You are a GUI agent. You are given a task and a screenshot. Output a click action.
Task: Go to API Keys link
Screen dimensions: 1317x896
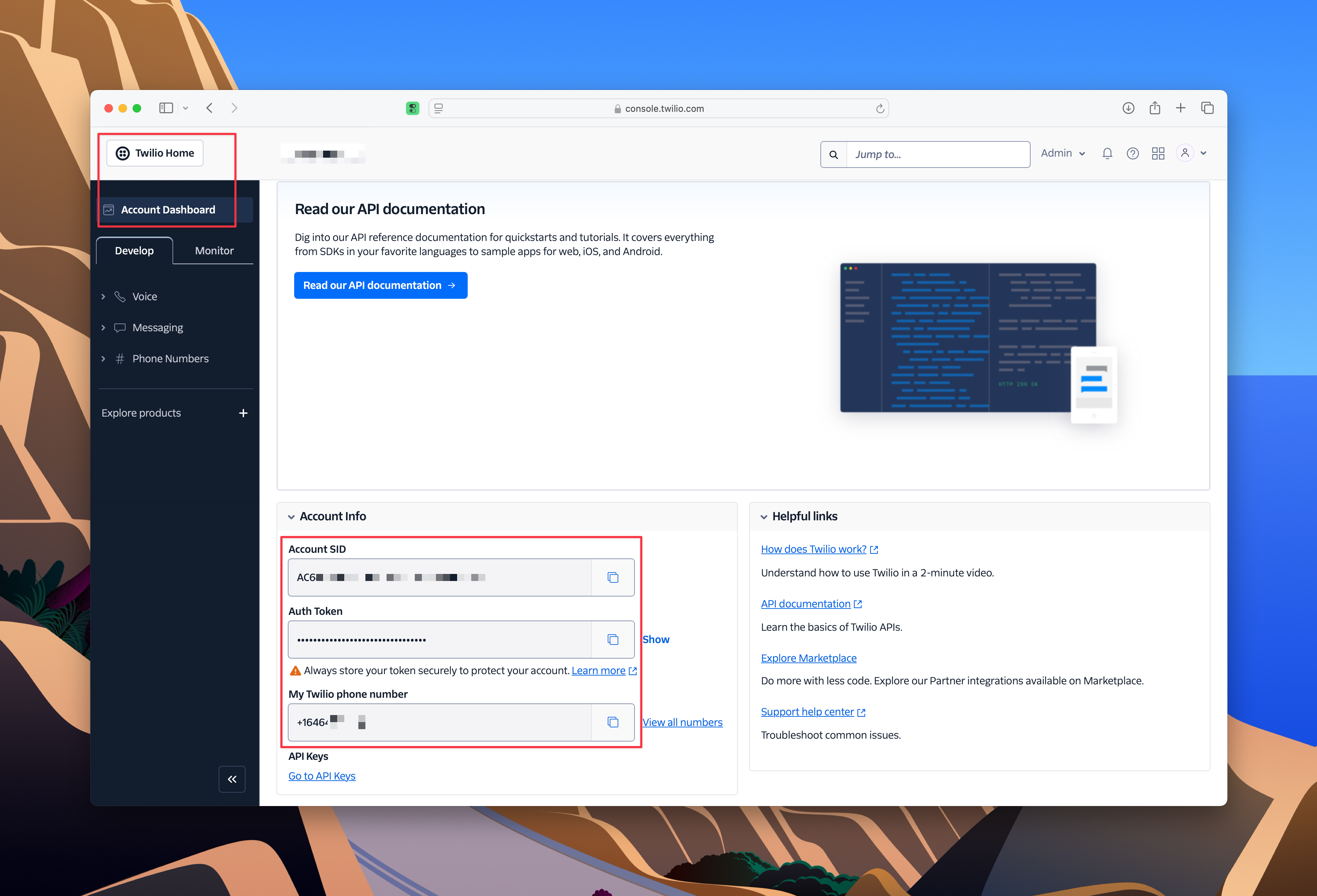322,776
